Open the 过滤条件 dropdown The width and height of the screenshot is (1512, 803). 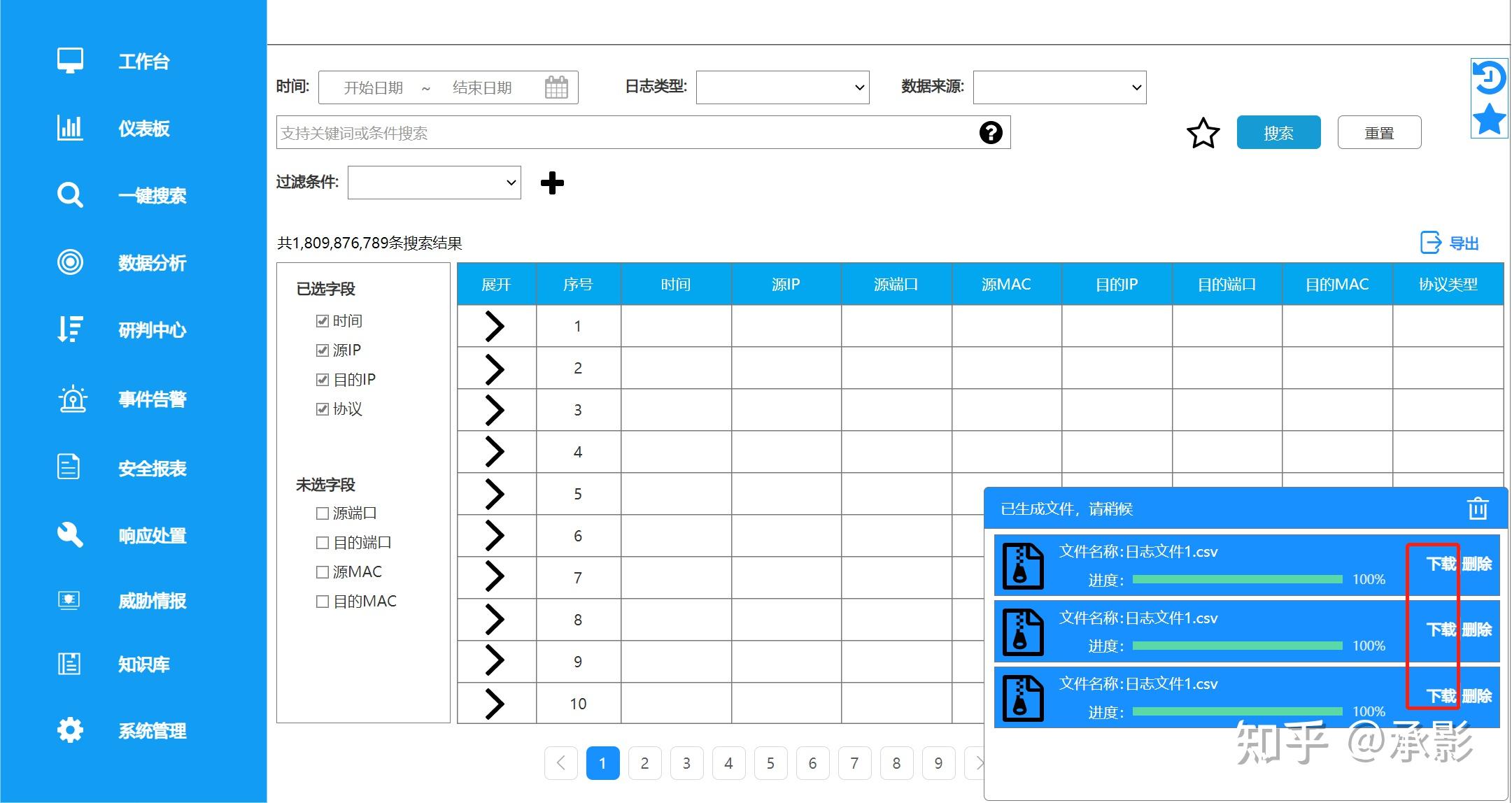pos(434,183)
